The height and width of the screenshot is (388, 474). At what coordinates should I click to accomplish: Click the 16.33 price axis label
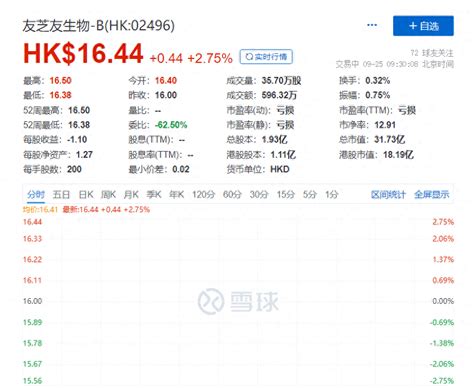coord(32,239)
